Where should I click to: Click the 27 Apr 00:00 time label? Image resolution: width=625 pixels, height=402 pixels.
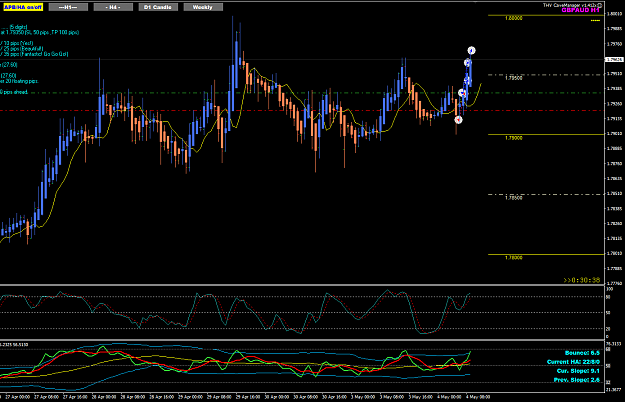18,397
